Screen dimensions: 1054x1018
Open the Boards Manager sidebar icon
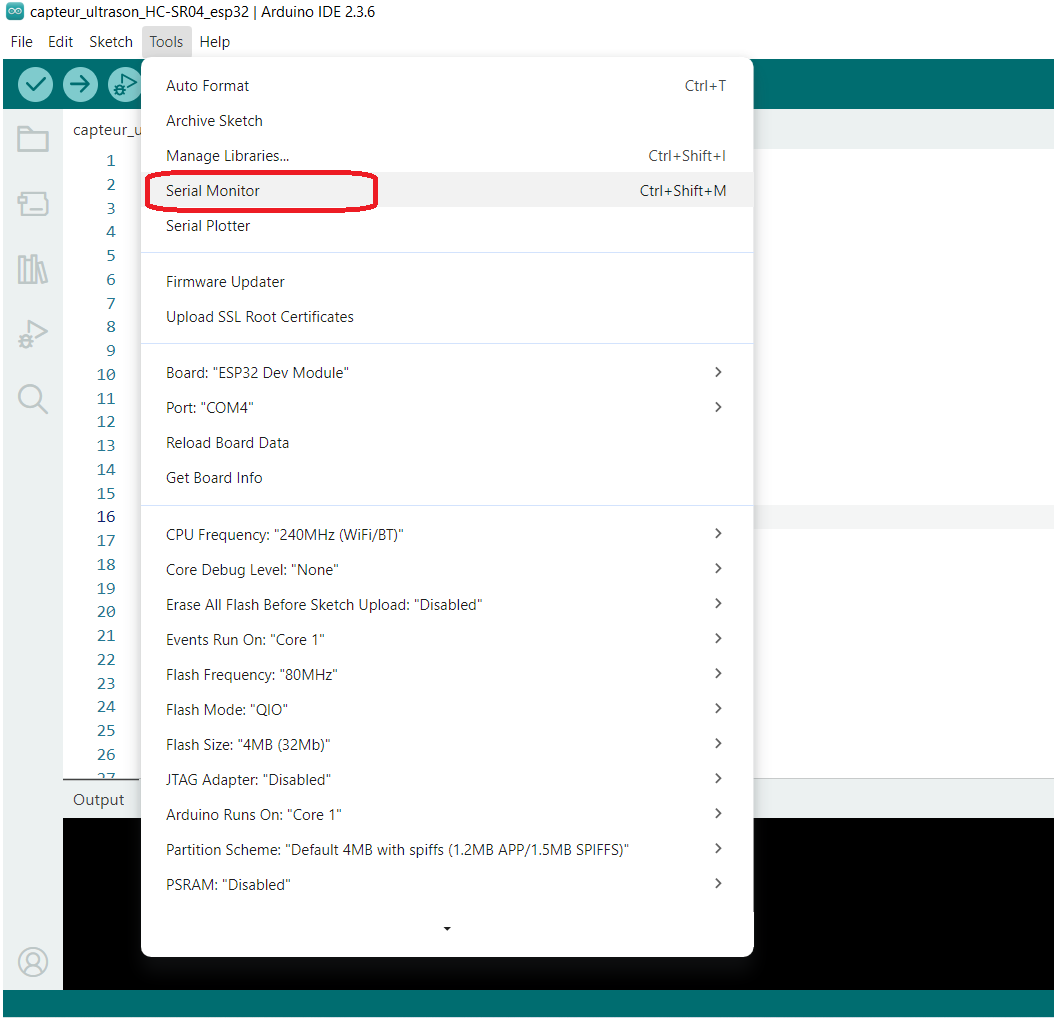(33, 204)
